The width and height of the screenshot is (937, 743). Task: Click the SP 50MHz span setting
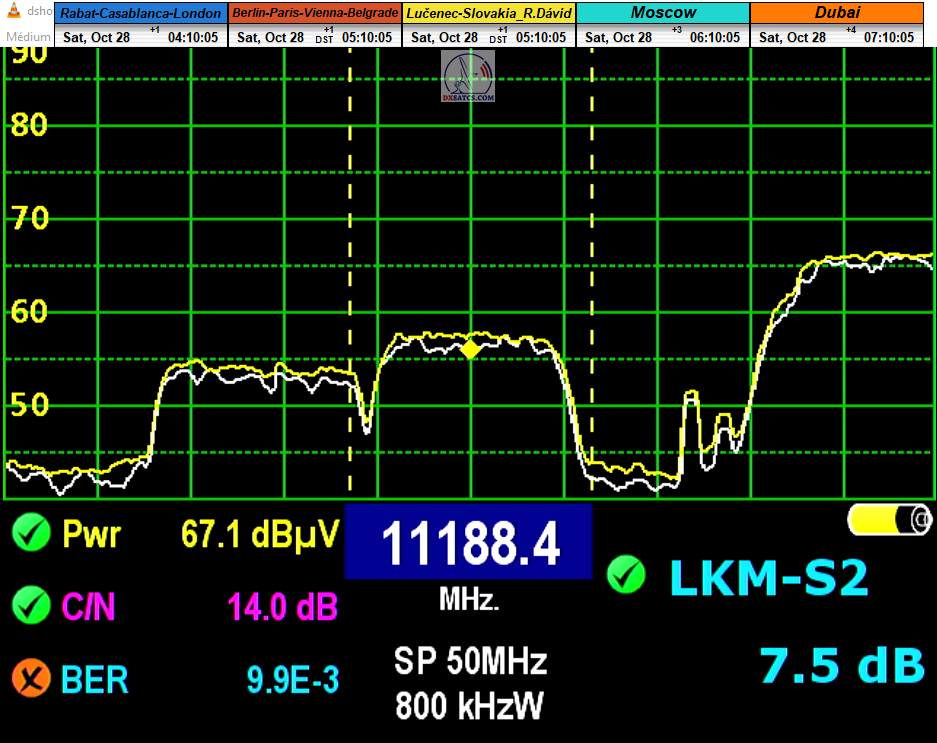click(x=469, y=662)
